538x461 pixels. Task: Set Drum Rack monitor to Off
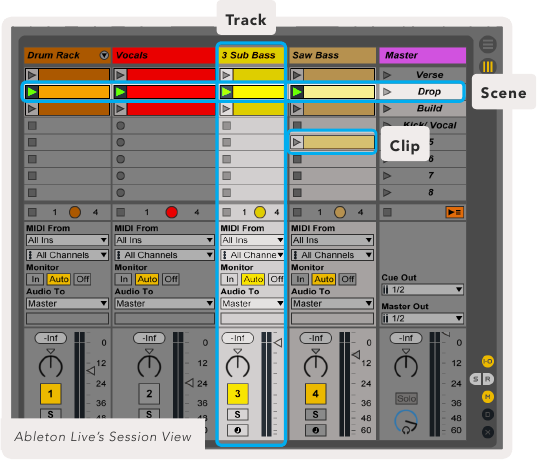pos(83,279)
